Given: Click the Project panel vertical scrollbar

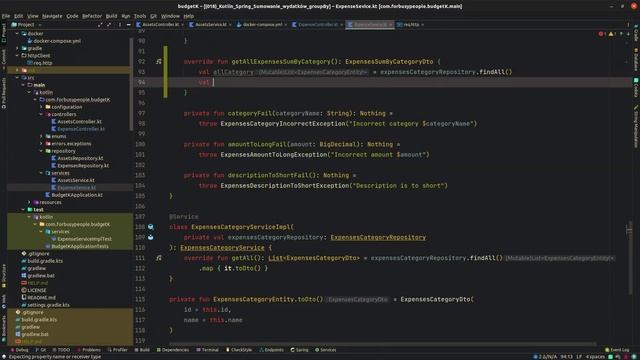Looking at the screenshot, I should 131,84.
